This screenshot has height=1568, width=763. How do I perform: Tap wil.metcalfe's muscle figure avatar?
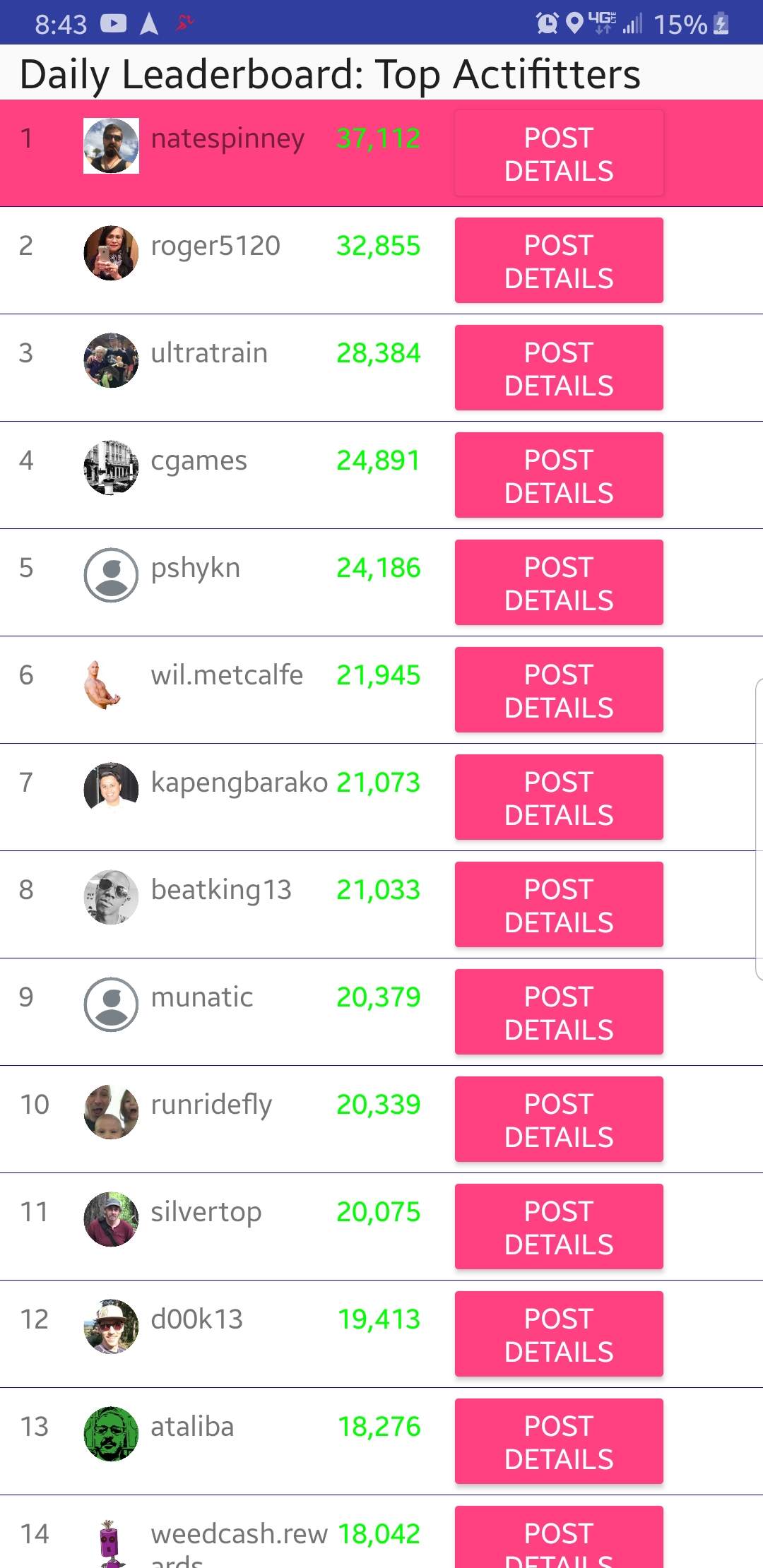[103, 684]
